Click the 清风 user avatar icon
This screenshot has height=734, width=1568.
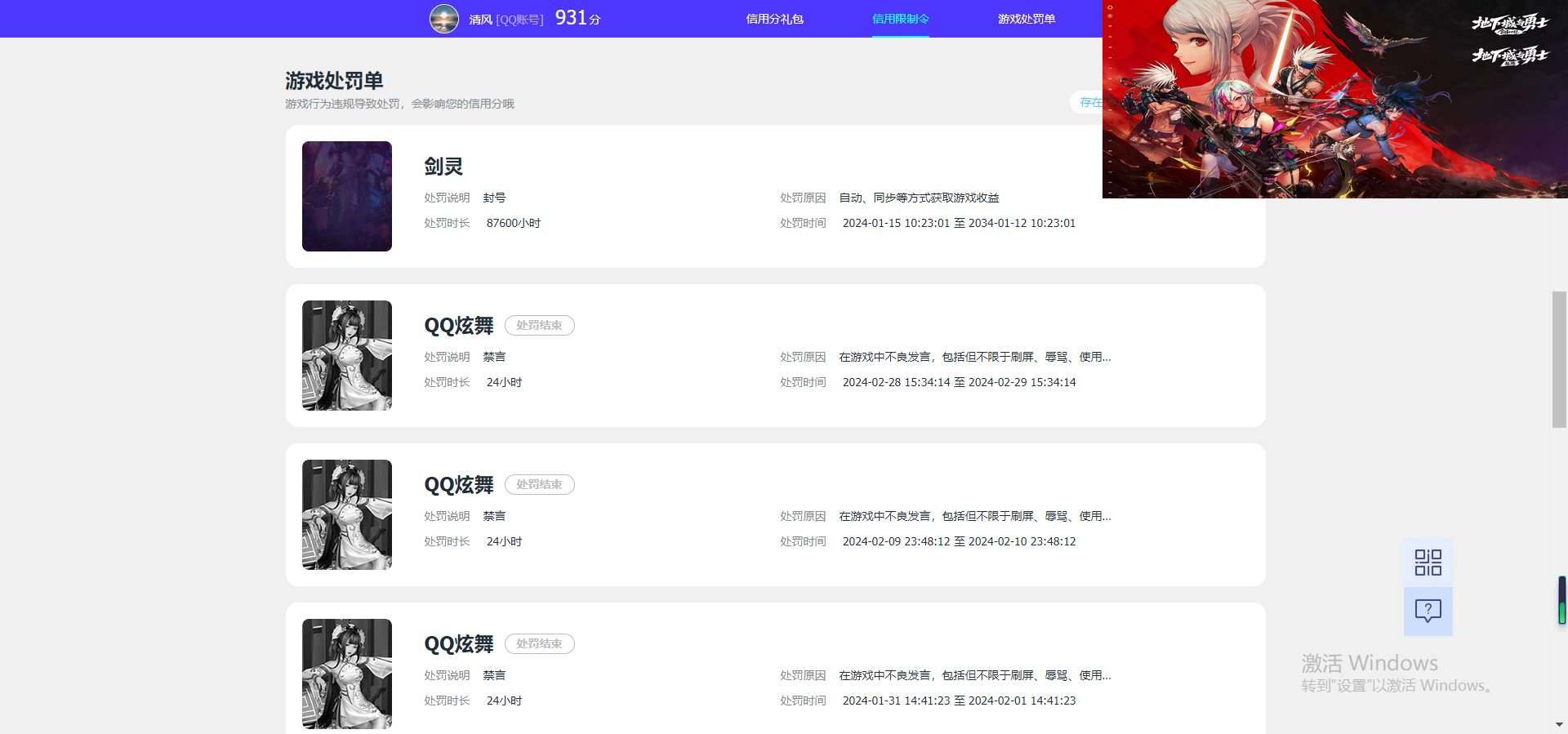(x=444, y=19)
